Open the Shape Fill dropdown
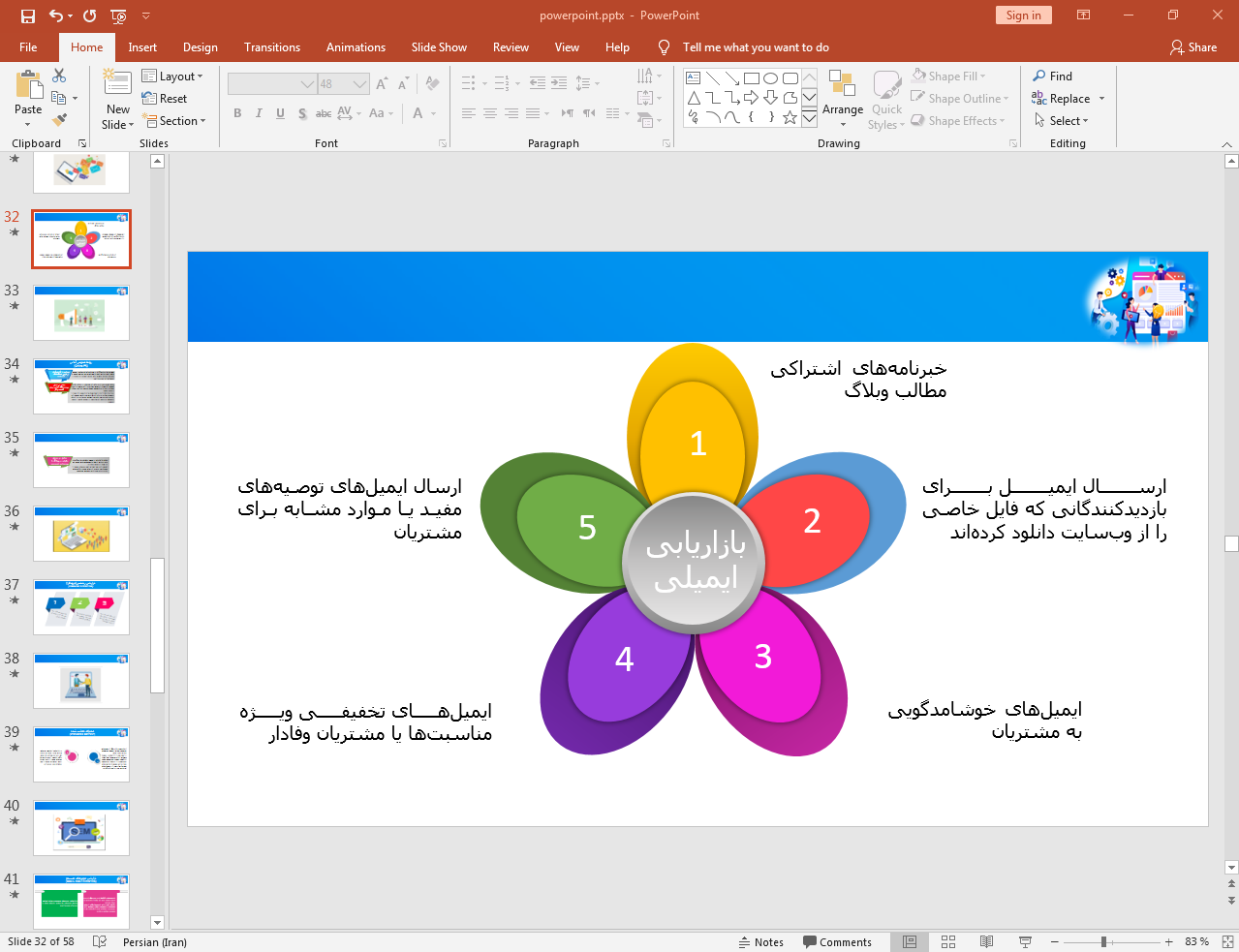 948,76
